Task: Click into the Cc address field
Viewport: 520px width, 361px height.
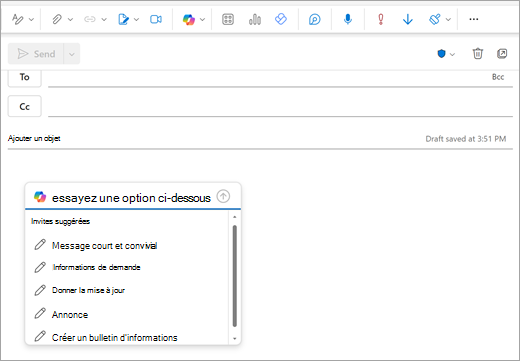Action: click(280, 107)
